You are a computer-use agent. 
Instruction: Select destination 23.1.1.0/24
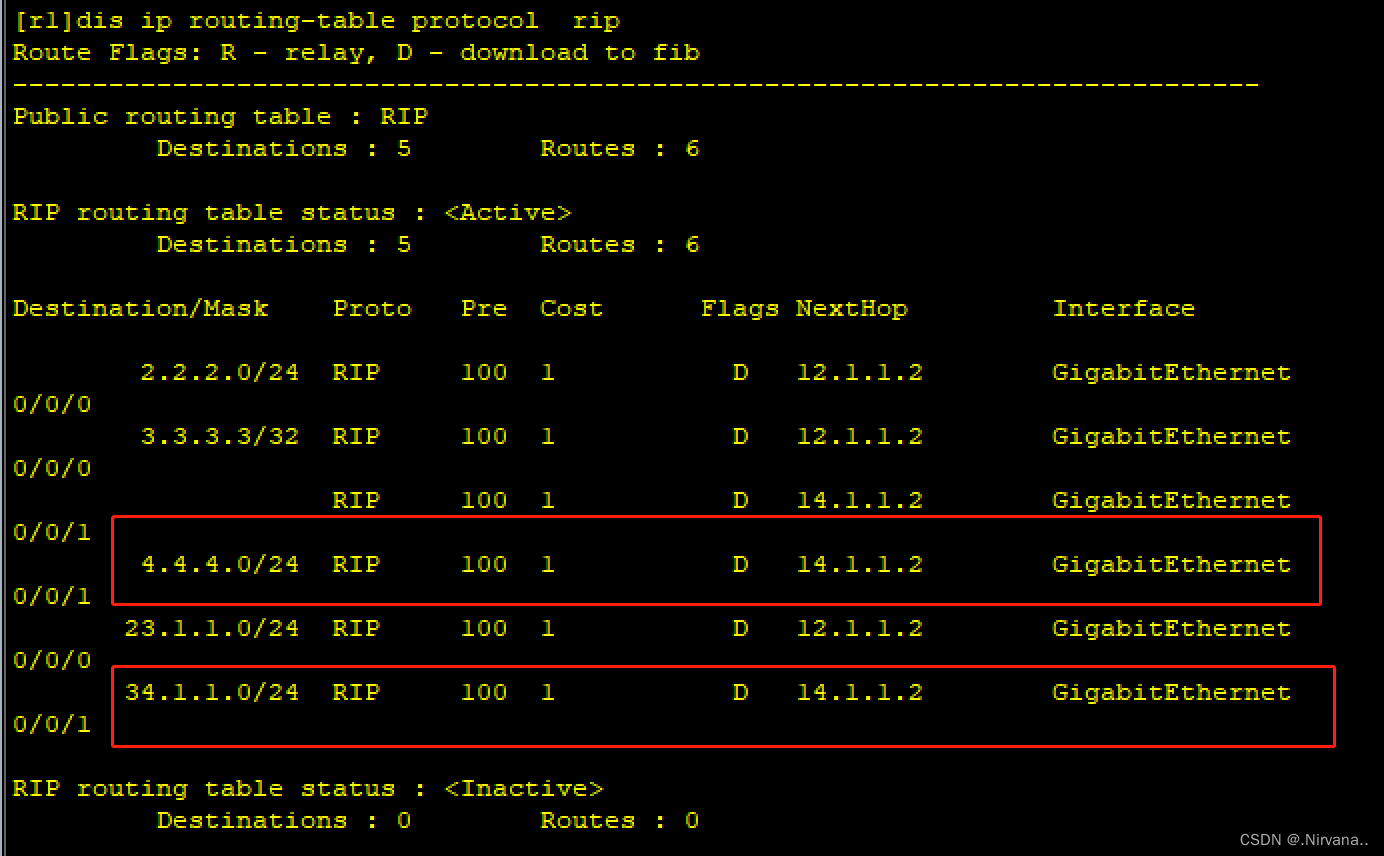212,629
